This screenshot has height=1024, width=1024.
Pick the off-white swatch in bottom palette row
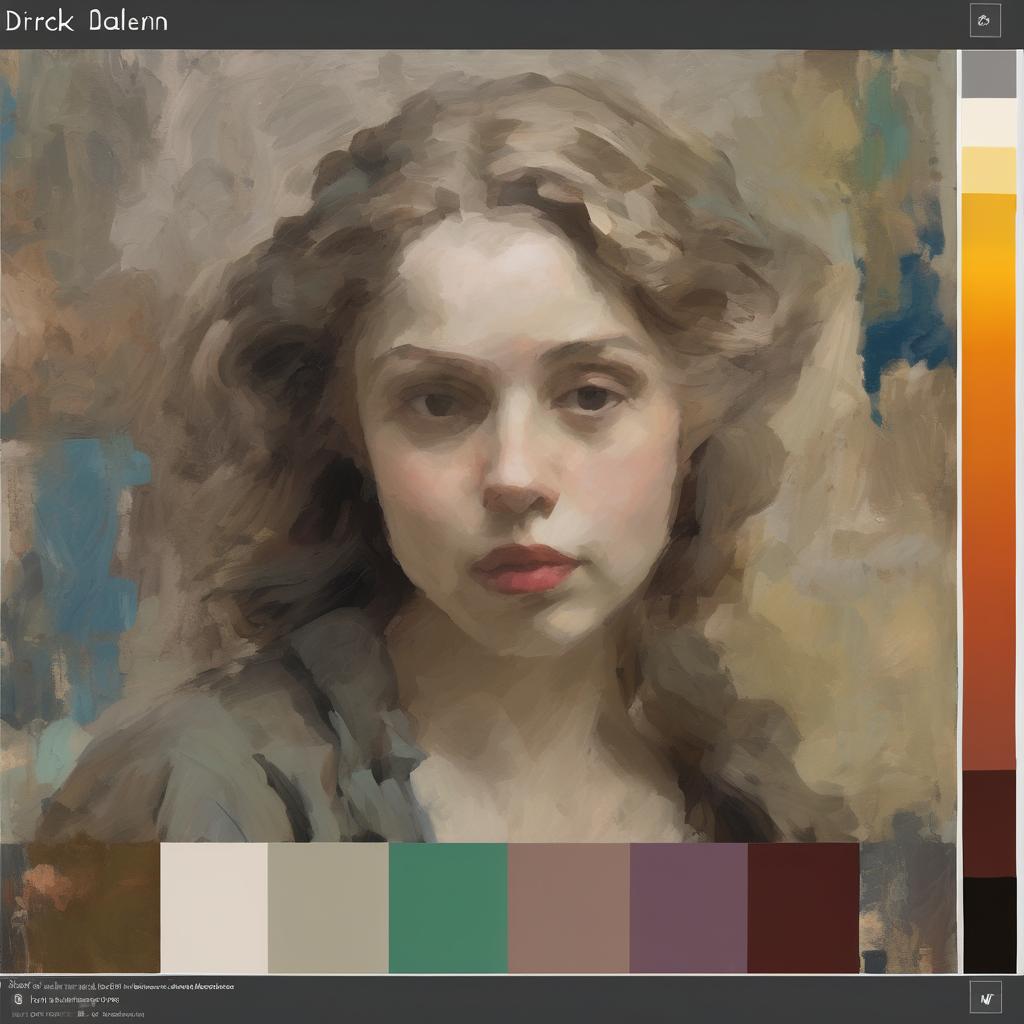(x=213, y=907)
